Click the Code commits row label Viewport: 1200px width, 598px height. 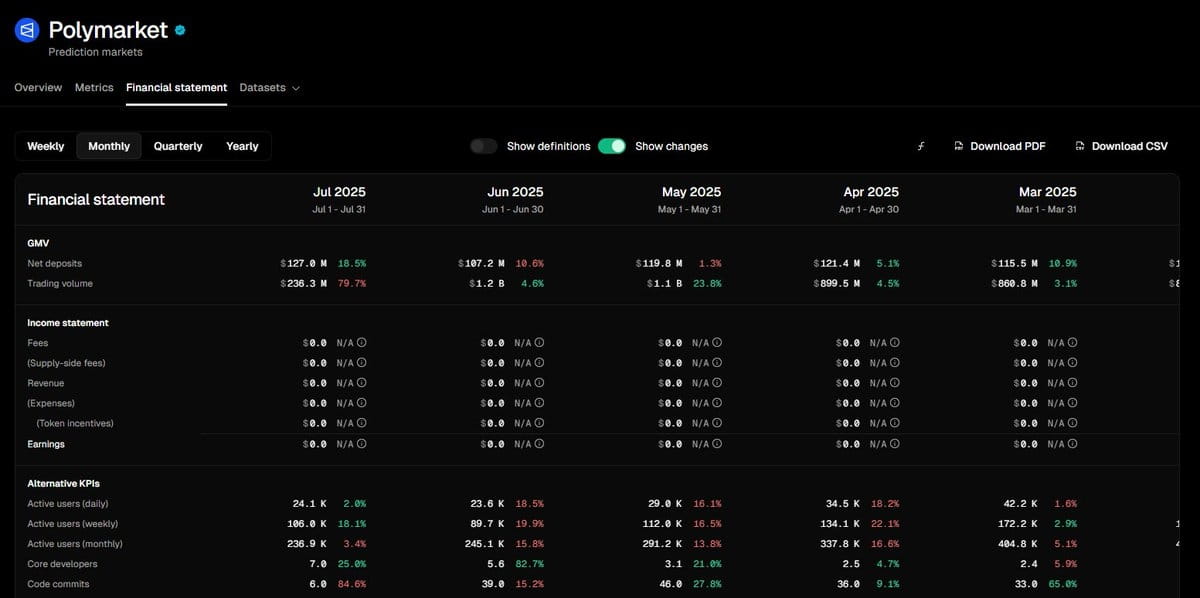coord(59,584)
